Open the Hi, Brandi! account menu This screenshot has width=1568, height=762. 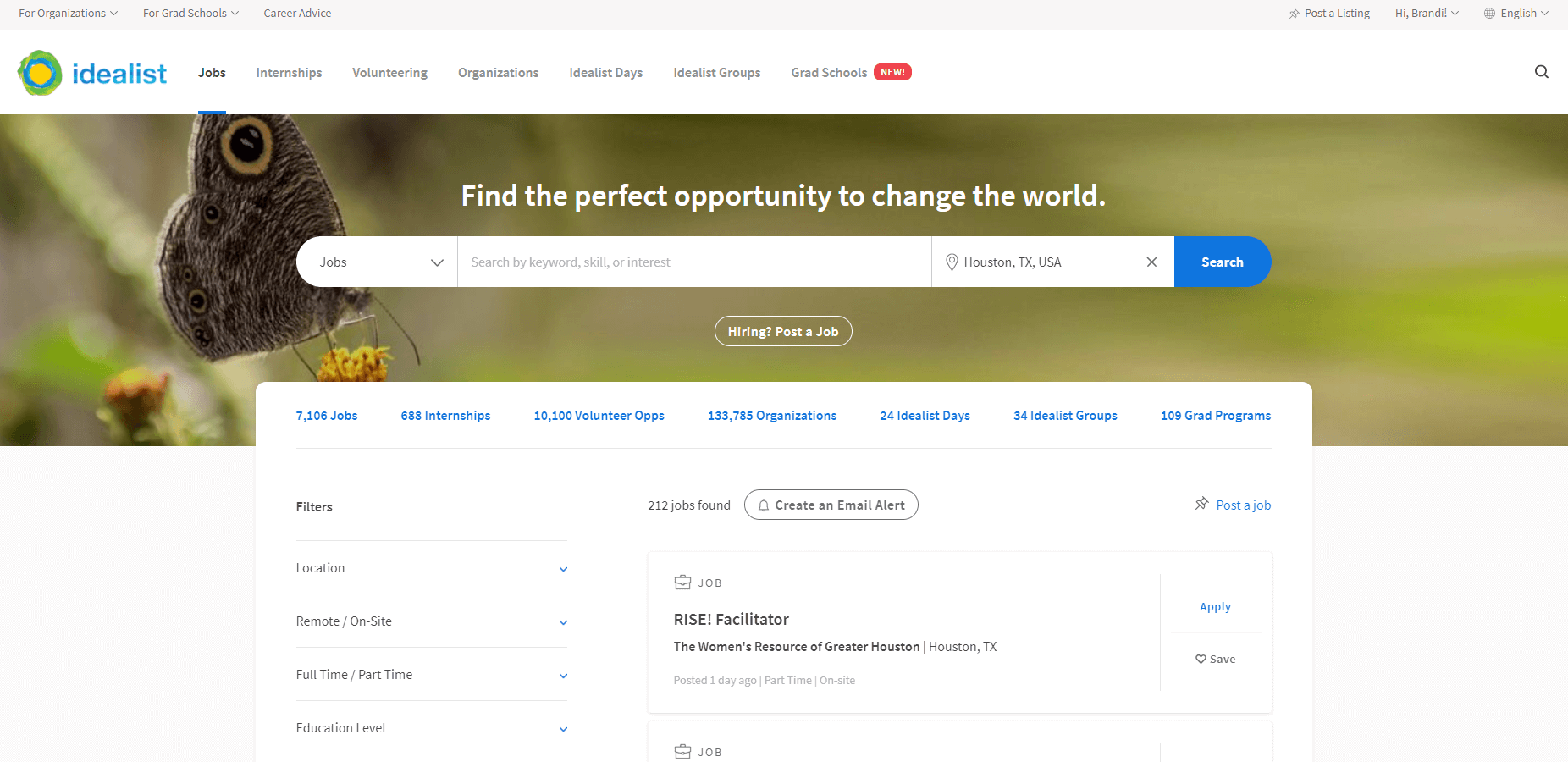[x=1427, y=14]
